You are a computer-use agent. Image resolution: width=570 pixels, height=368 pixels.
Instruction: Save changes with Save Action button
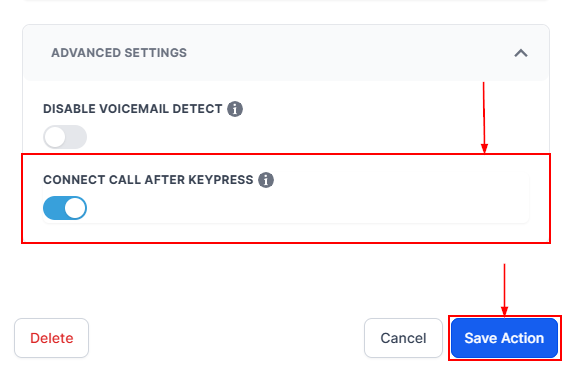coord(504,338)
